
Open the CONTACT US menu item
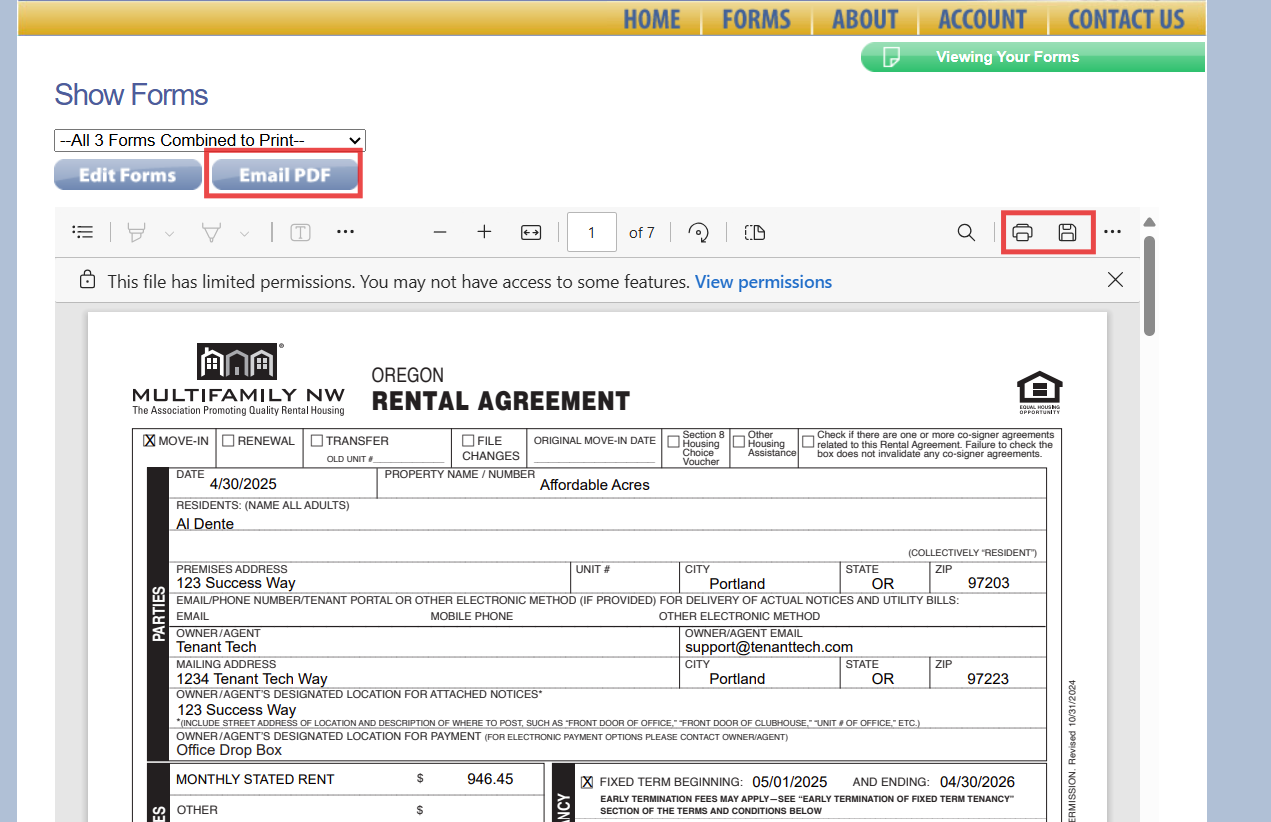tap(1126, 19)
